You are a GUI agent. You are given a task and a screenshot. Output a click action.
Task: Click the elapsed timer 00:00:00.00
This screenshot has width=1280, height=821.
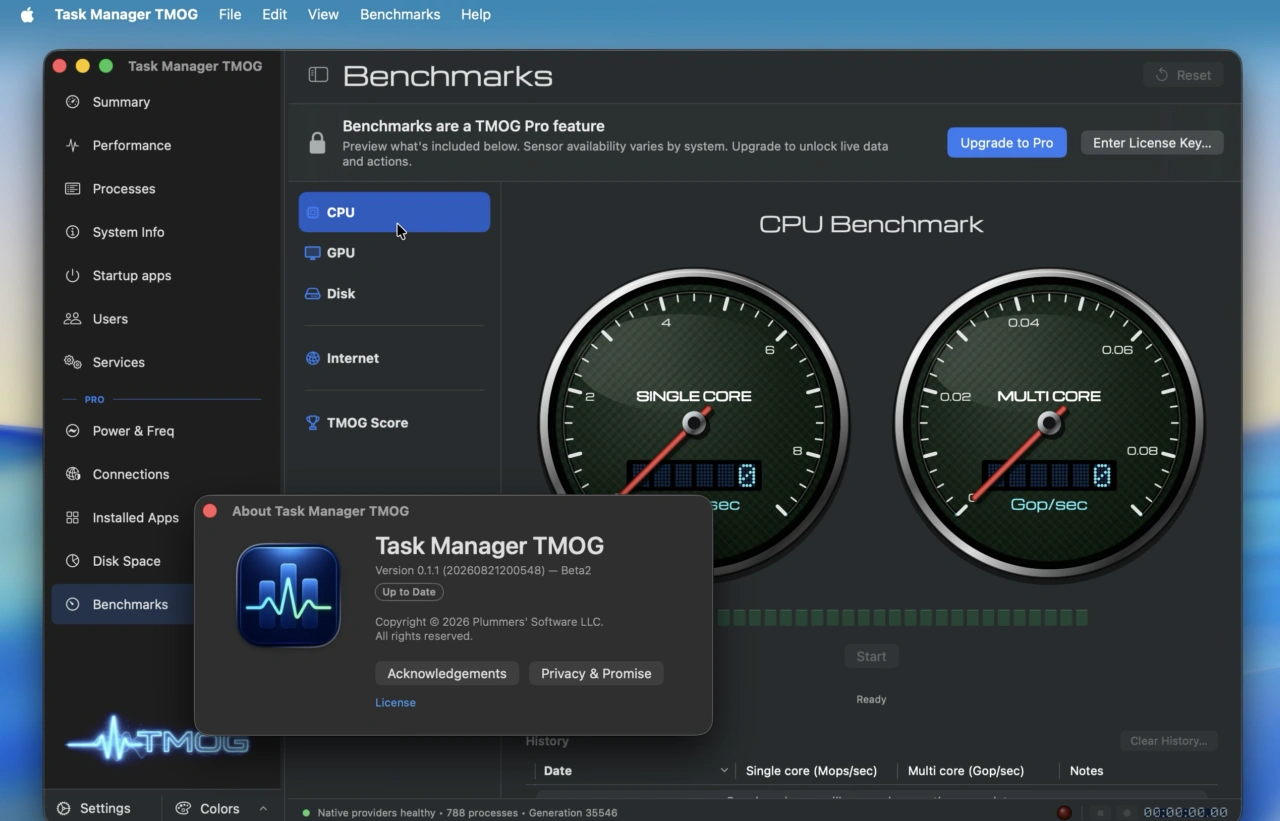coord(1185,812)
